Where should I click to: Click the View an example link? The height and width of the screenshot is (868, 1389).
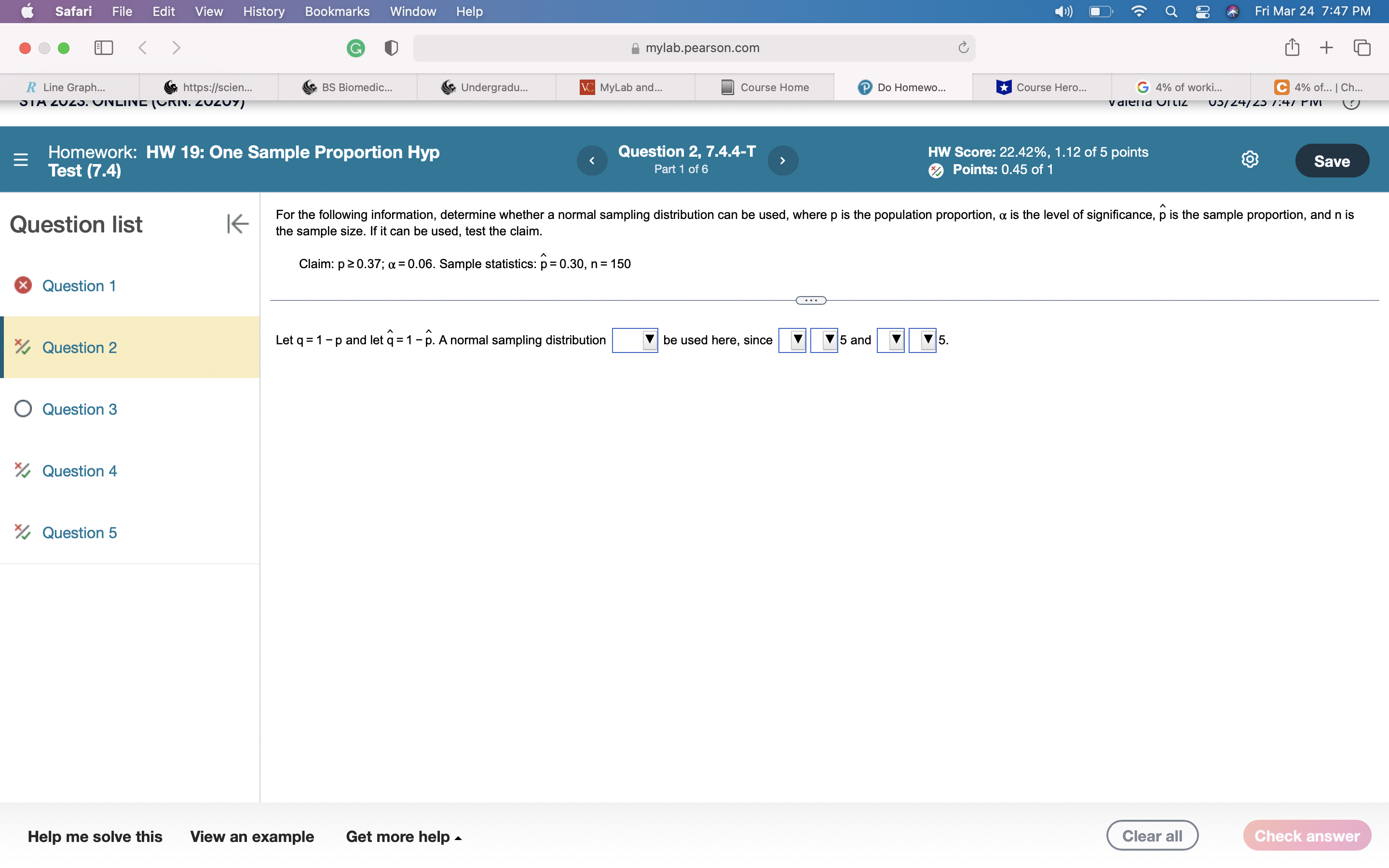coord(252,837)
